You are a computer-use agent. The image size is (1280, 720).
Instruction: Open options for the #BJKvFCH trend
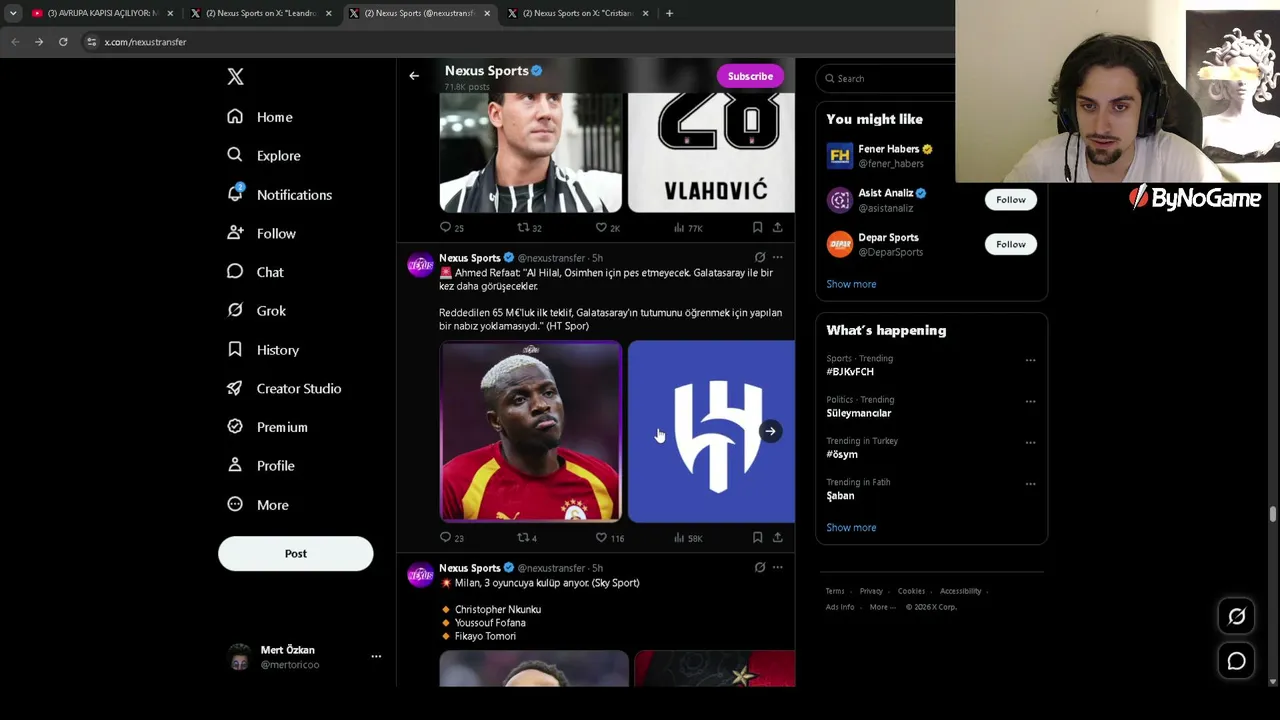(1030, 360)
